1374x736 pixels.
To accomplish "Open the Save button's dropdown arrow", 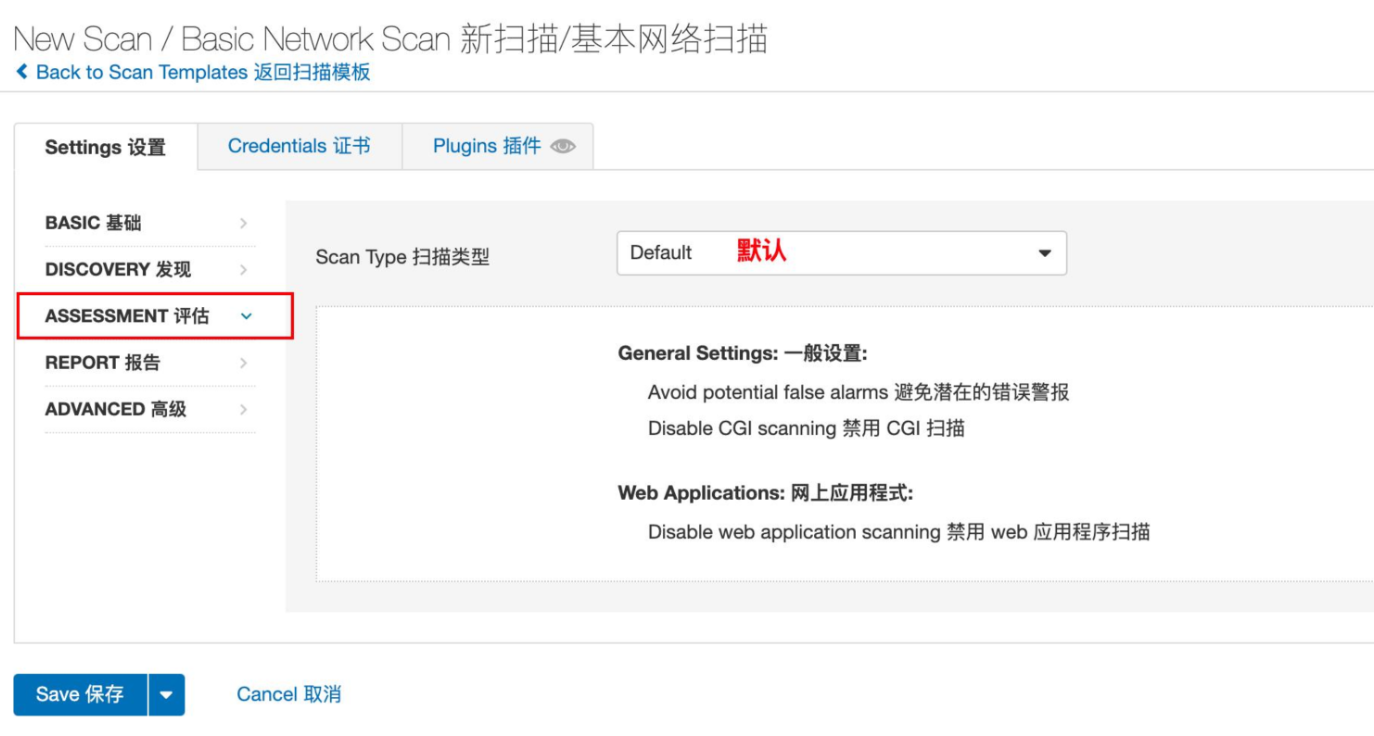I will tap(166, 695).
